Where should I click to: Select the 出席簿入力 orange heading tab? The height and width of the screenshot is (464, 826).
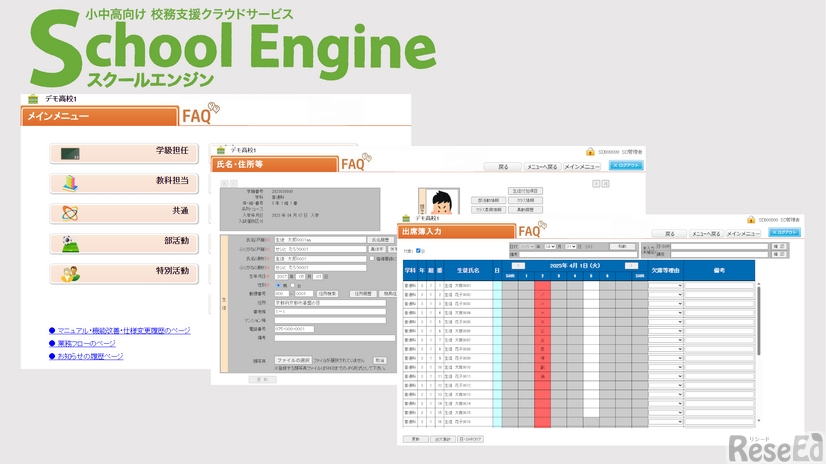point(457,232)
